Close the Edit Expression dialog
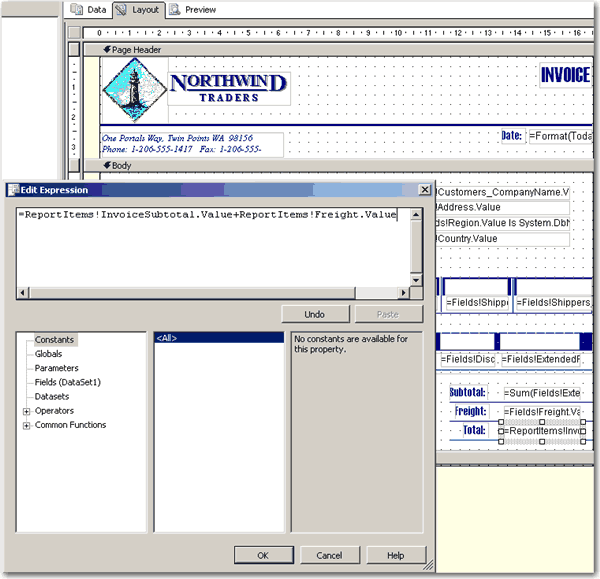Screen dimensions: 600x579 click(424, 190)
